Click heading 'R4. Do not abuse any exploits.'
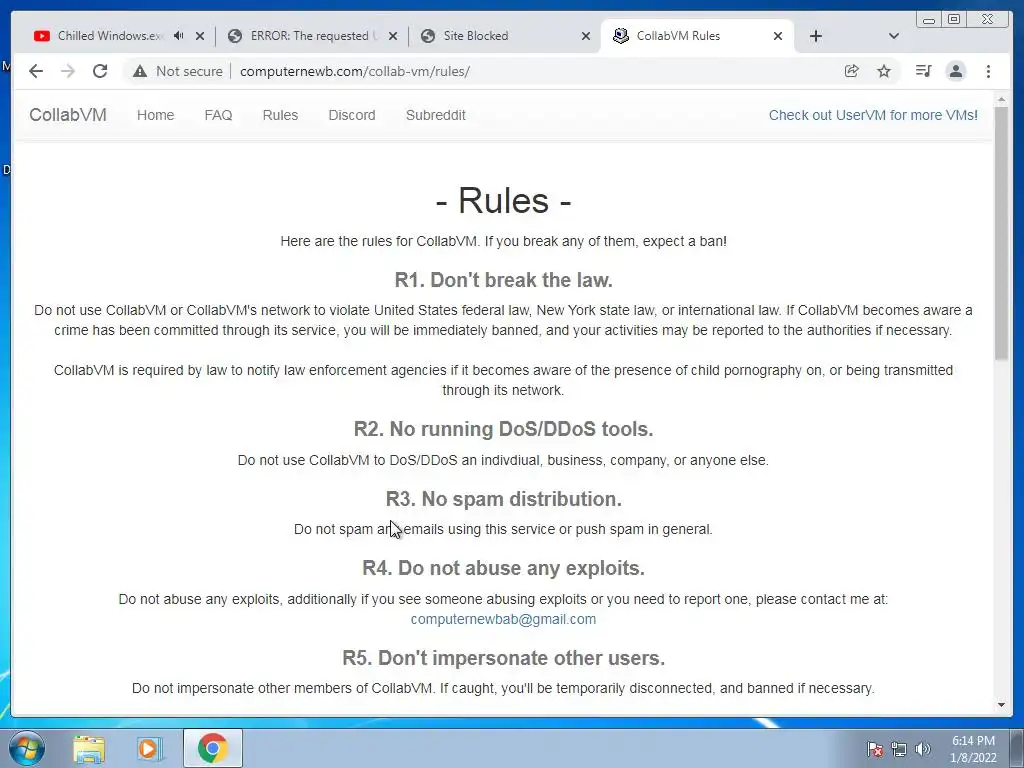This screenshot has width=1024, height=768. pos(504,568)
